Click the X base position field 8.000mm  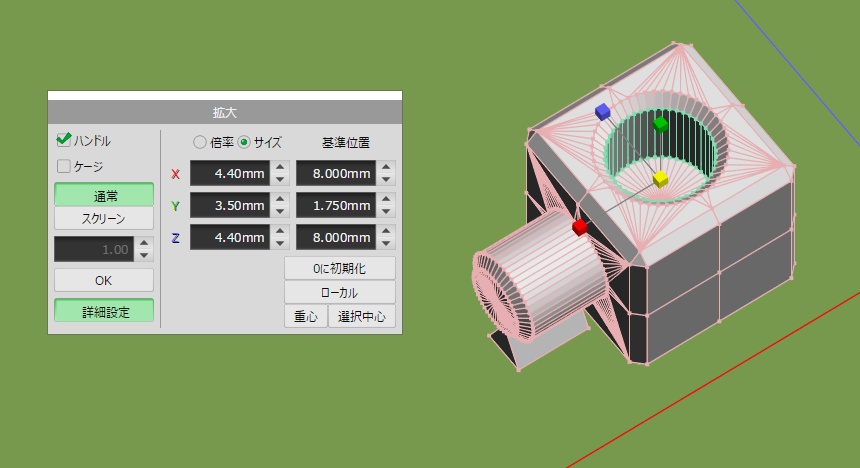coord(336,173)
